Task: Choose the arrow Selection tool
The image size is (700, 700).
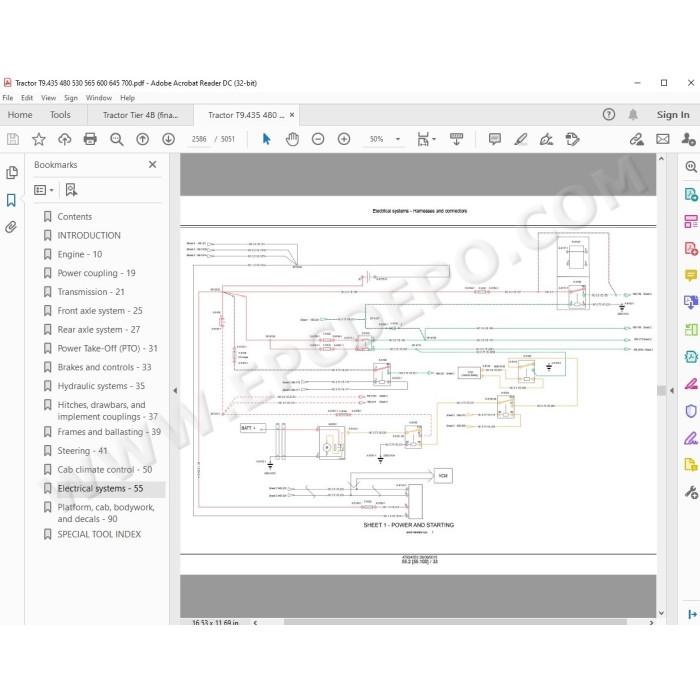Action: click(x=267, y=139)
